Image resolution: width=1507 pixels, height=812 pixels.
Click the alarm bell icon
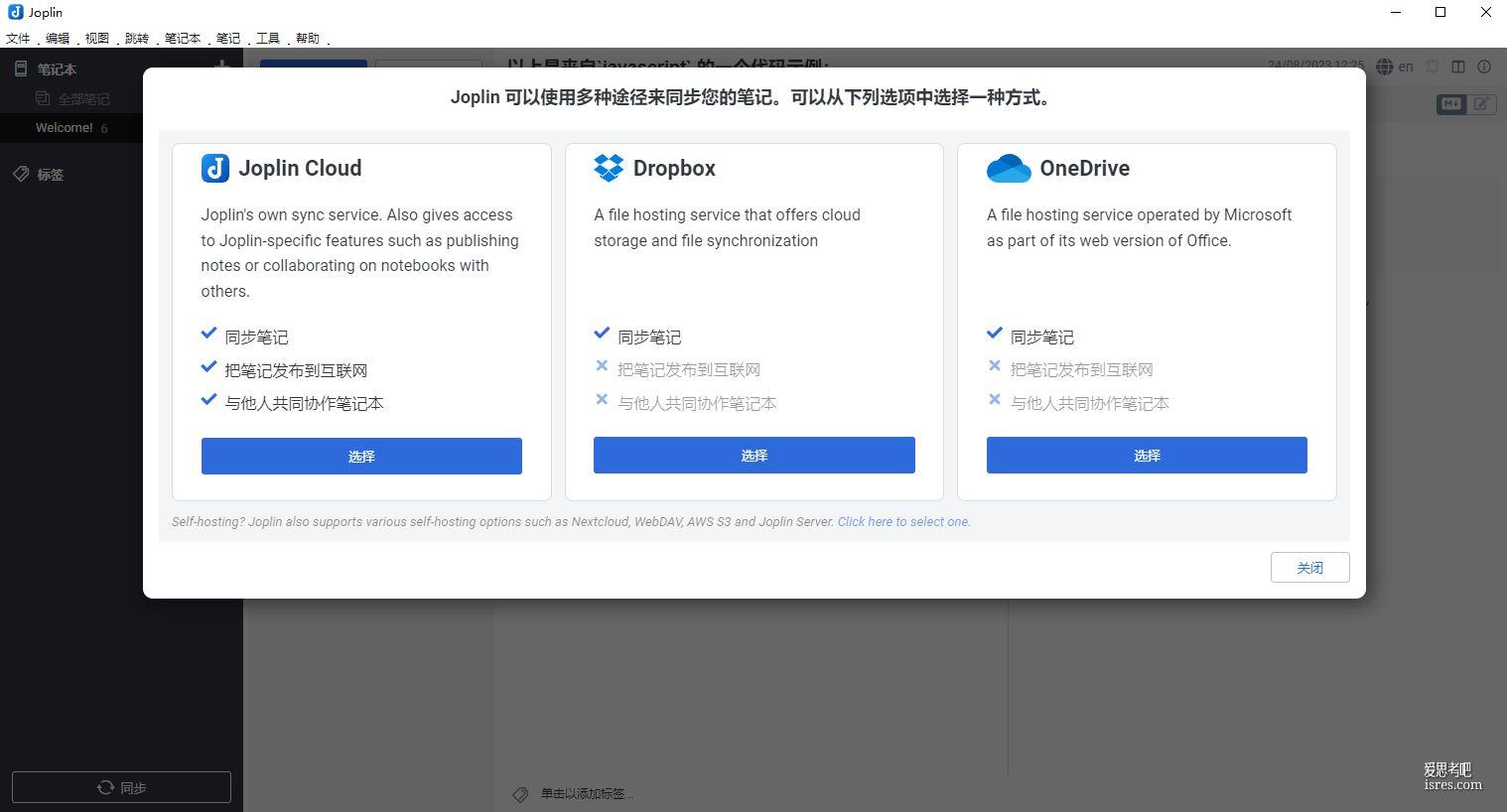click(1433, 67)
